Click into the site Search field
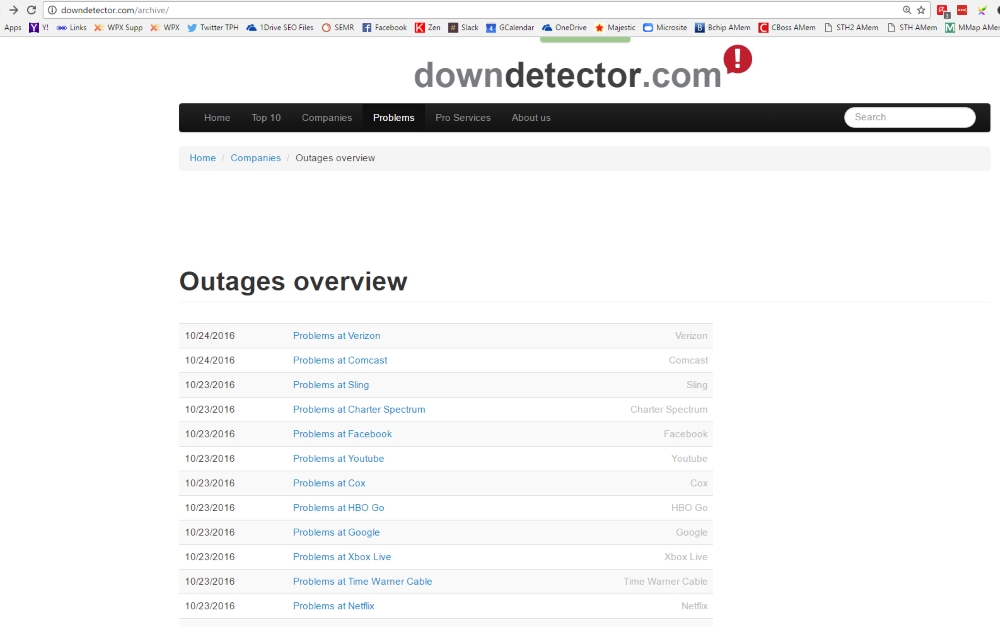Screen dimensions: 1000x627 pos(910,117)
